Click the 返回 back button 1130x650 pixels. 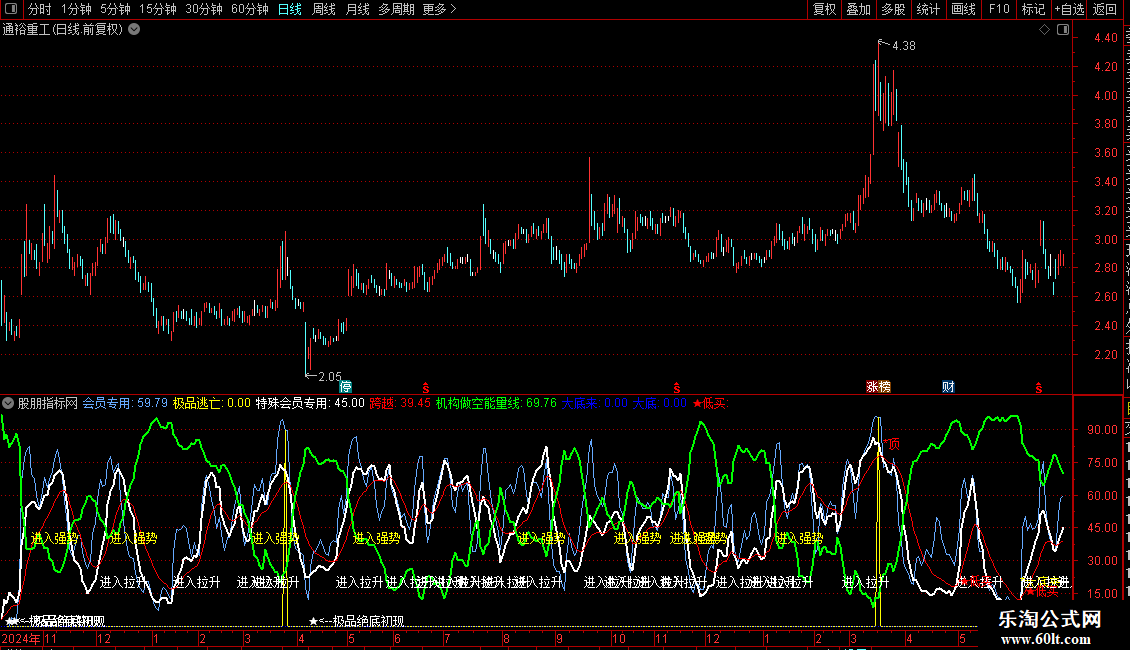pos(1105,9)
